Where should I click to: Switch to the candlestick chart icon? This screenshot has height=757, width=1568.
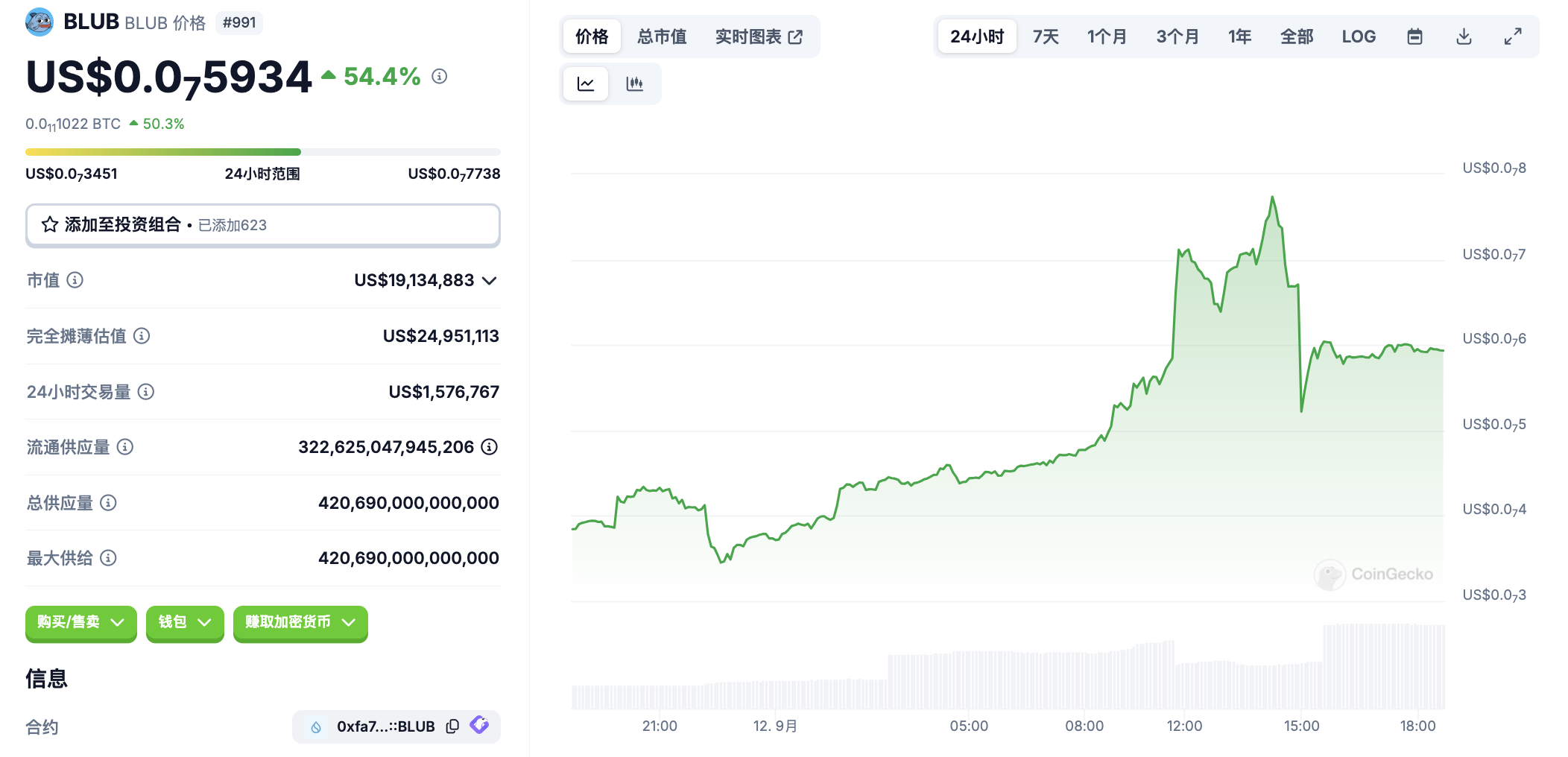pyautogui.click(x=634, y=83)
